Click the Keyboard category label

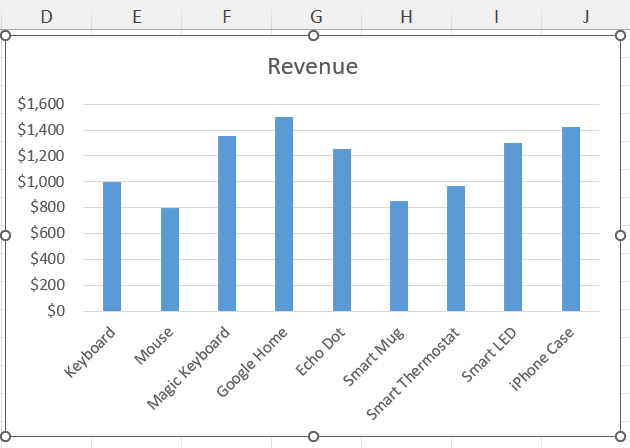(x=90, y=352)
